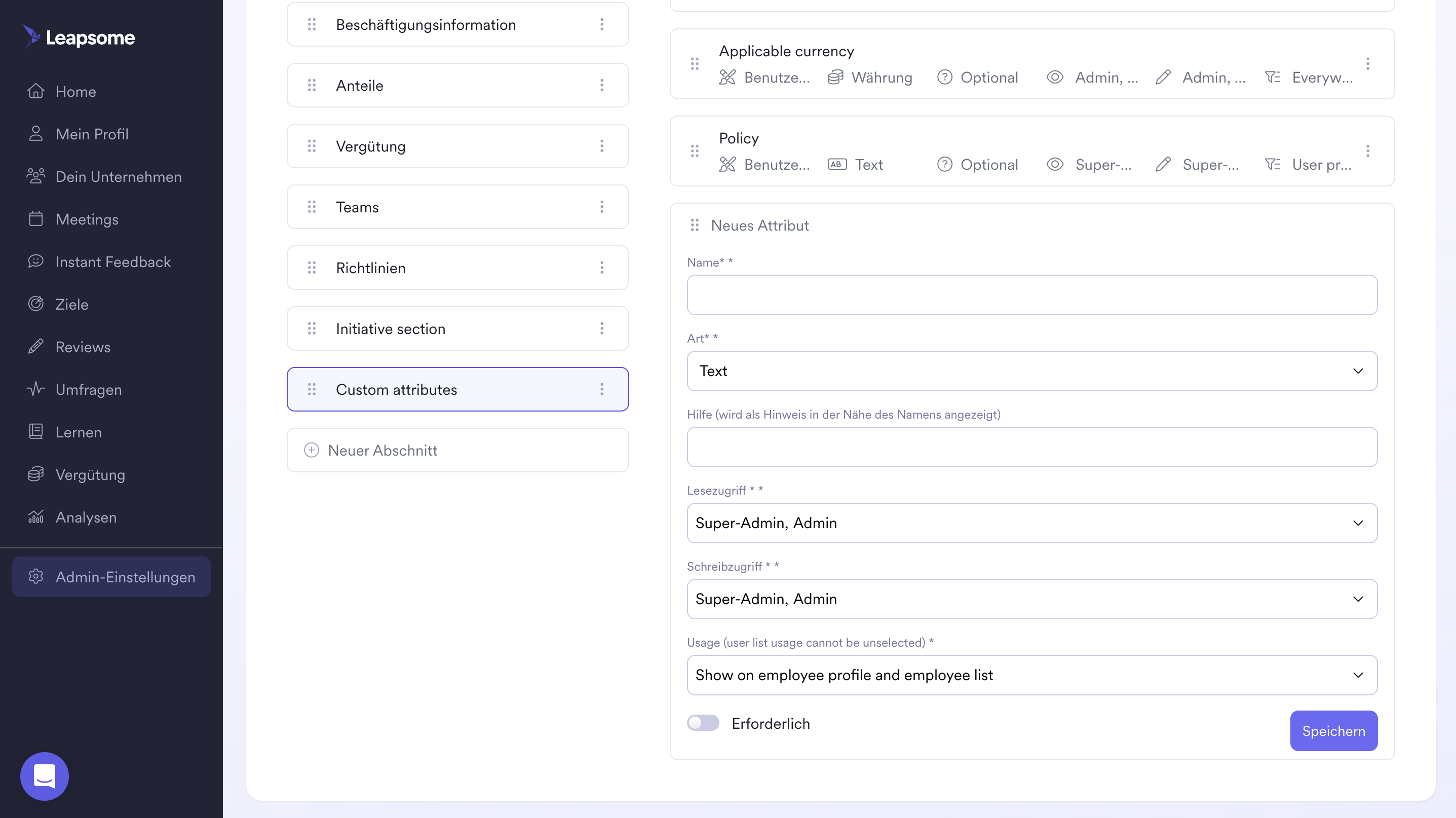Click the Name input field
Screen dimensions: 1456x818
(x=1032, y=295)
